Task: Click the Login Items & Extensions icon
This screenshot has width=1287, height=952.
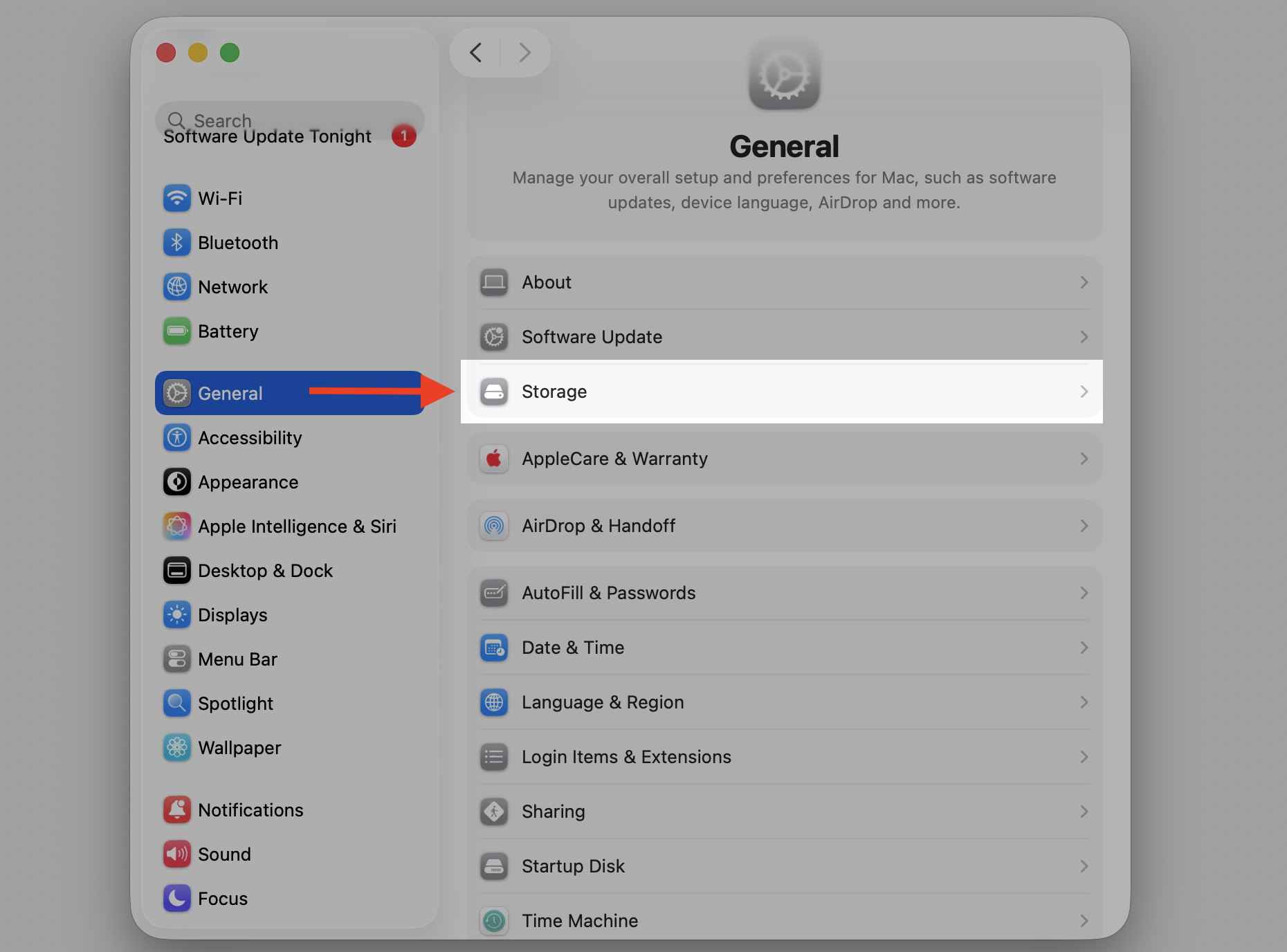Action: (x=494, y=757)
